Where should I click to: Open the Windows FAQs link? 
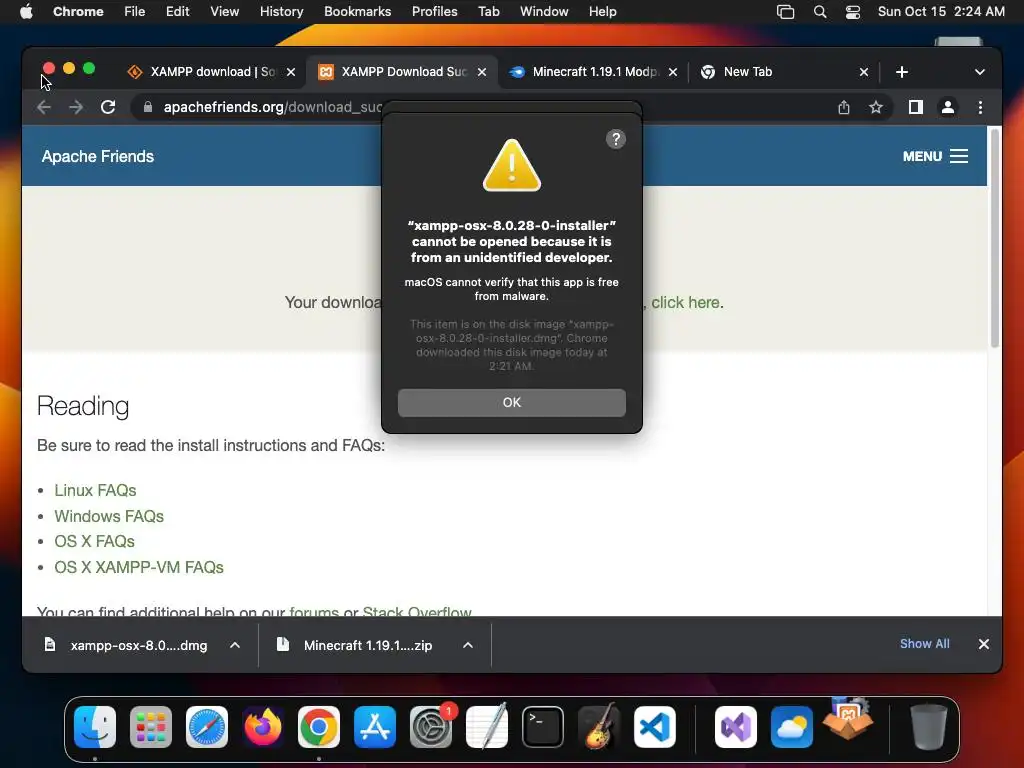click(109, 516)
